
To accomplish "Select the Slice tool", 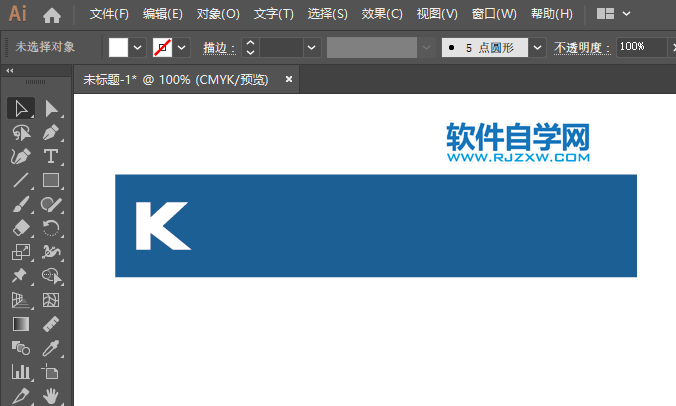I will coord(21,396).
